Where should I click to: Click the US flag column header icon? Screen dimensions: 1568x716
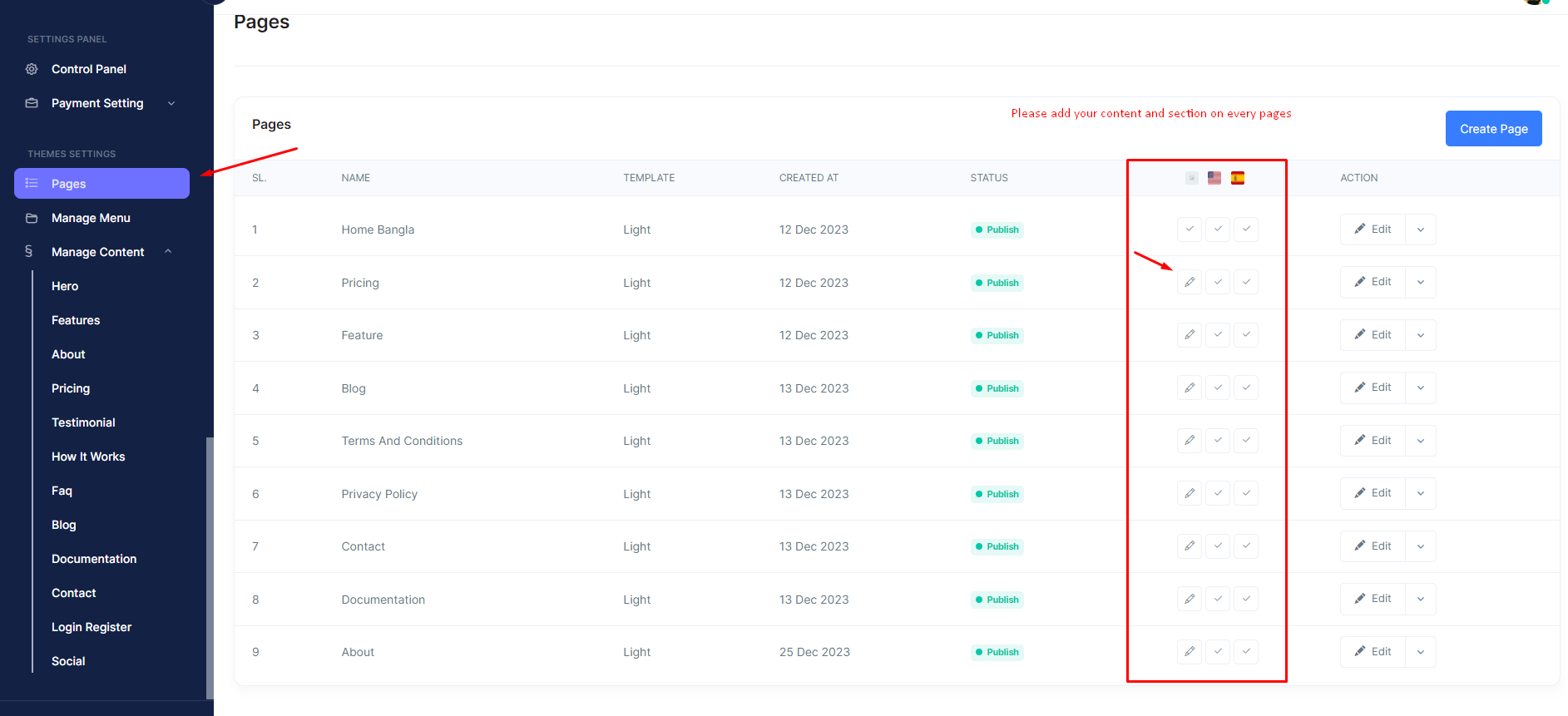(1214, 178)
